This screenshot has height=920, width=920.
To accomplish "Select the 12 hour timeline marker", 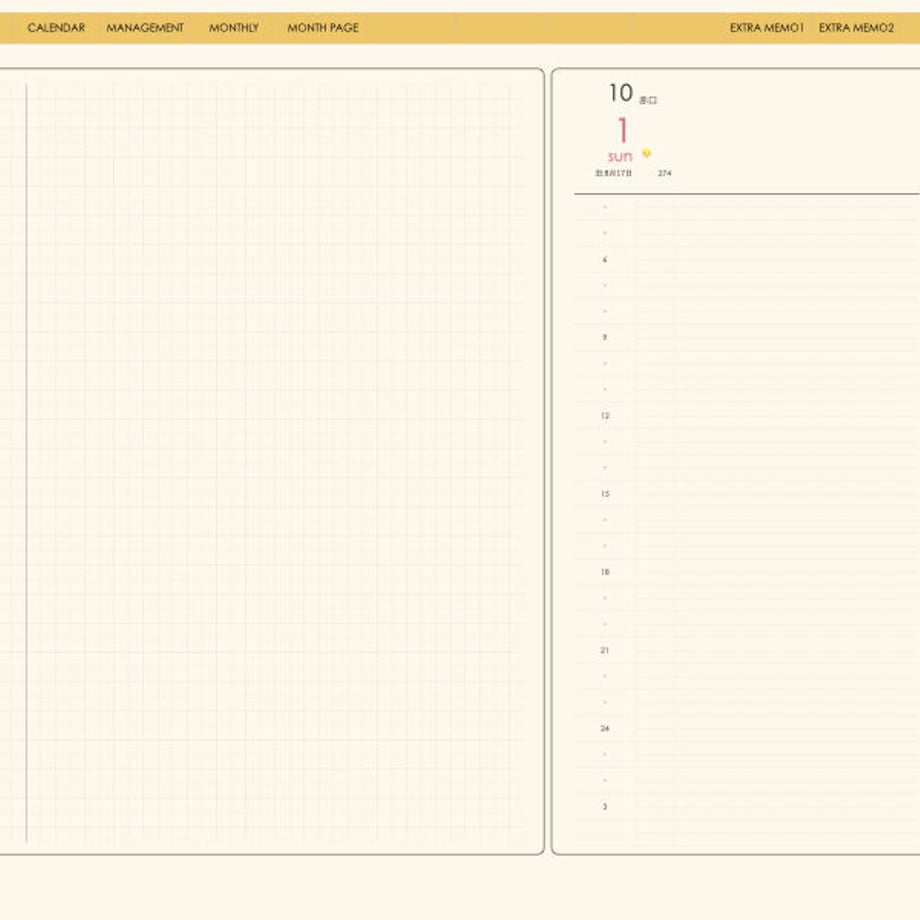I will click(605, 415).
